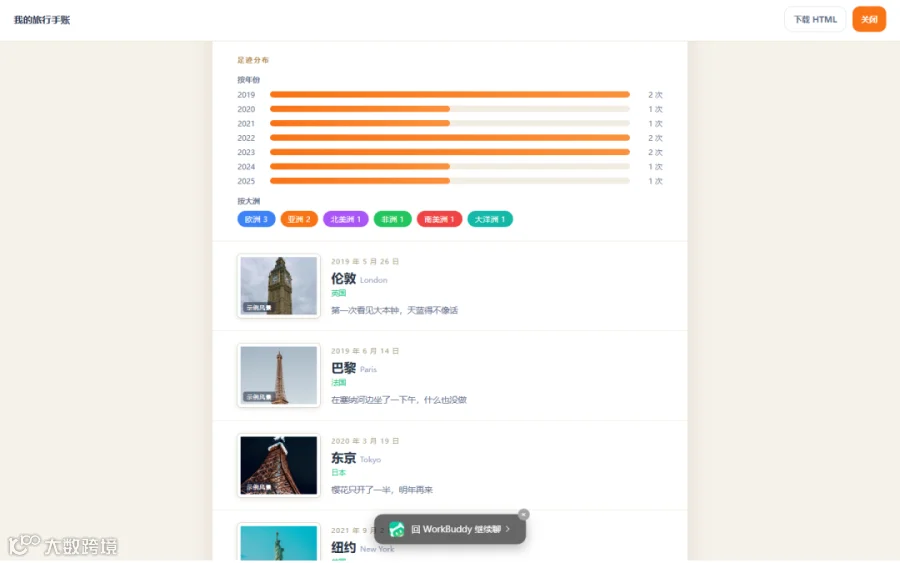Select the 欧洲 3 continent tag
The width and height of the screenshot is (900, 563).
pos(256,219)
